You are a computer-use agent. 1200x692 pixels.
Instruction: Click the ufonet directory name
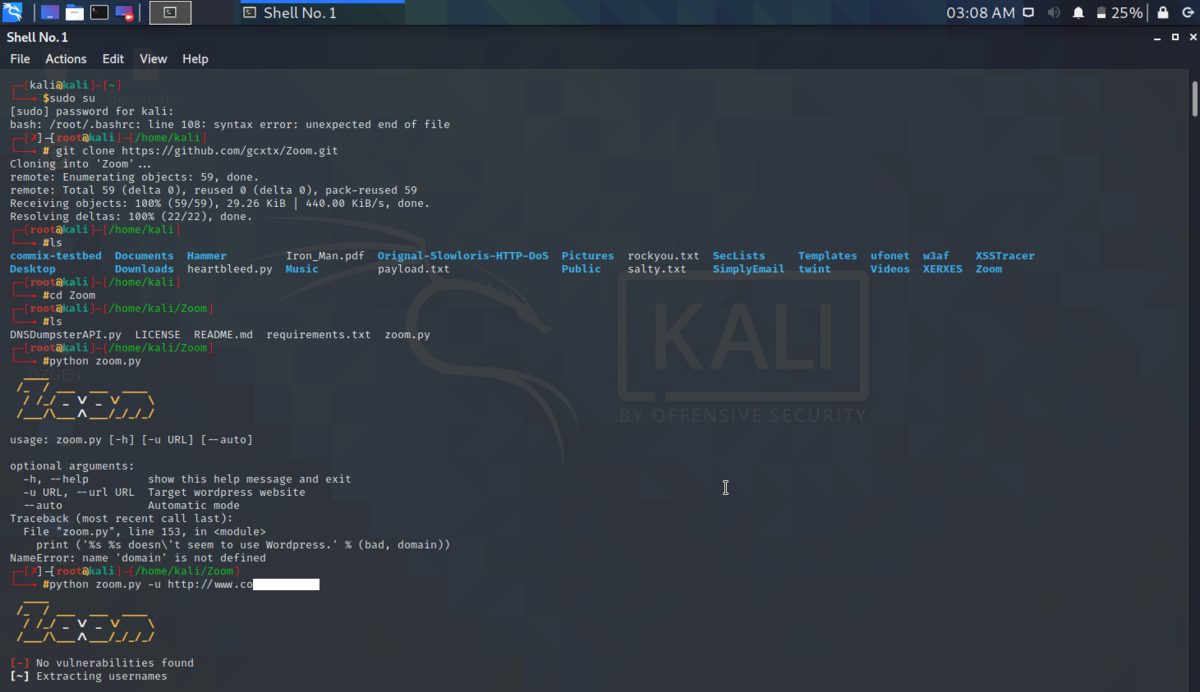point(890,256)
